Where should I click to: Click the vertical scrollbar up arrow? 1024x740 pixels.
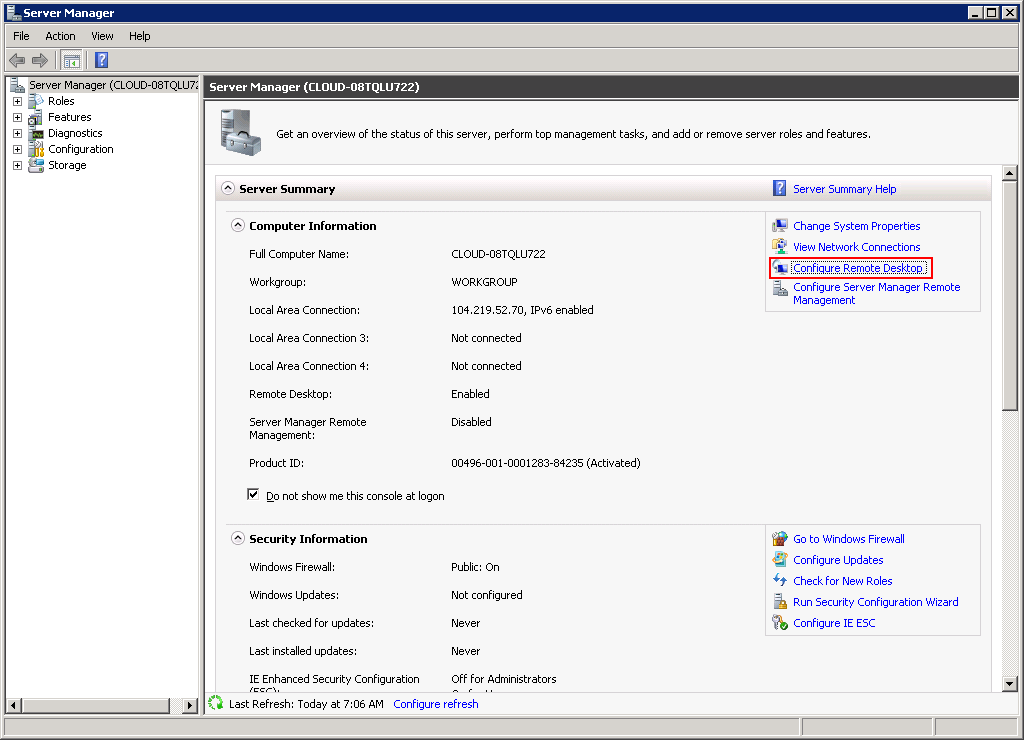point(1010,173)
